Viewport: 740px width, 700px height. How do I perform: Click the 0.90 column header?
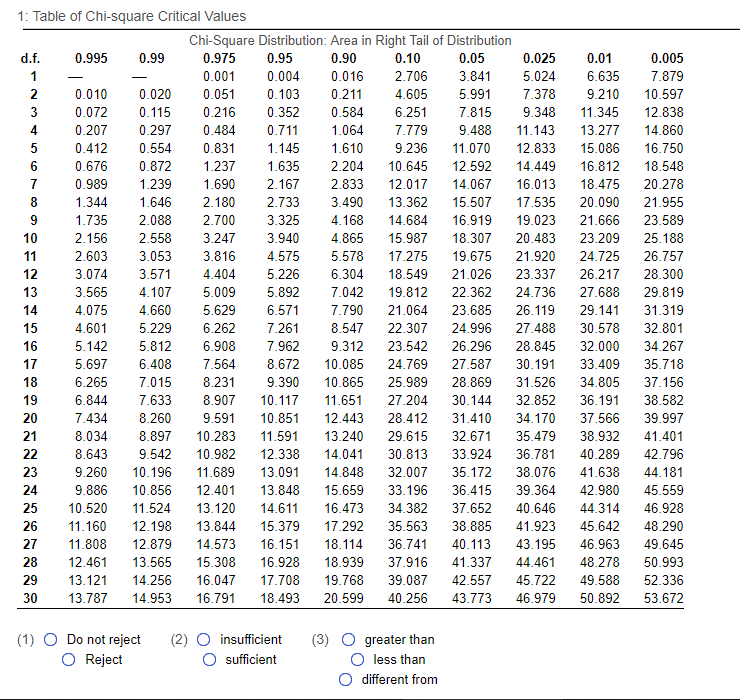[x=344, y=59]
